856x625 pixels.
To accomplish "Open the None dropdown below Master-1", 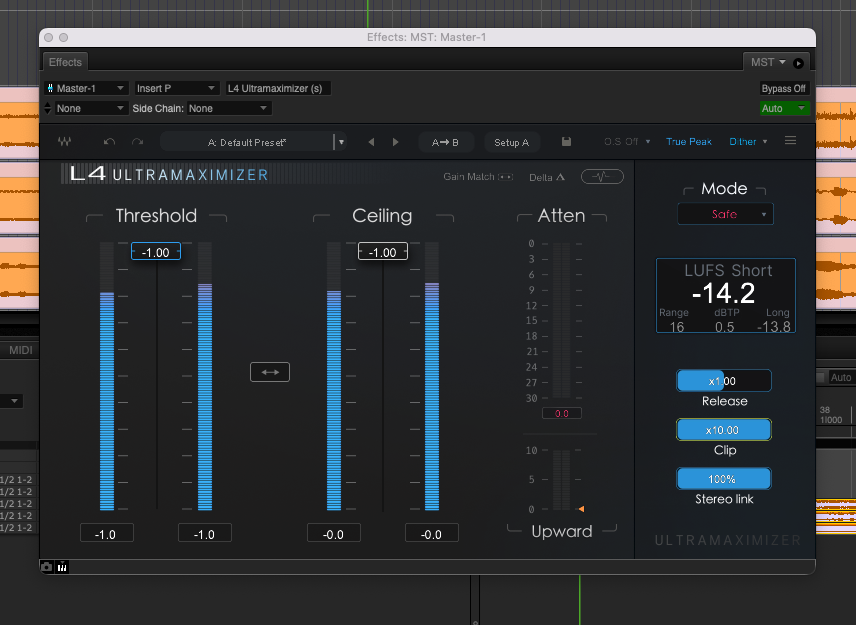I will pos(91,108).
